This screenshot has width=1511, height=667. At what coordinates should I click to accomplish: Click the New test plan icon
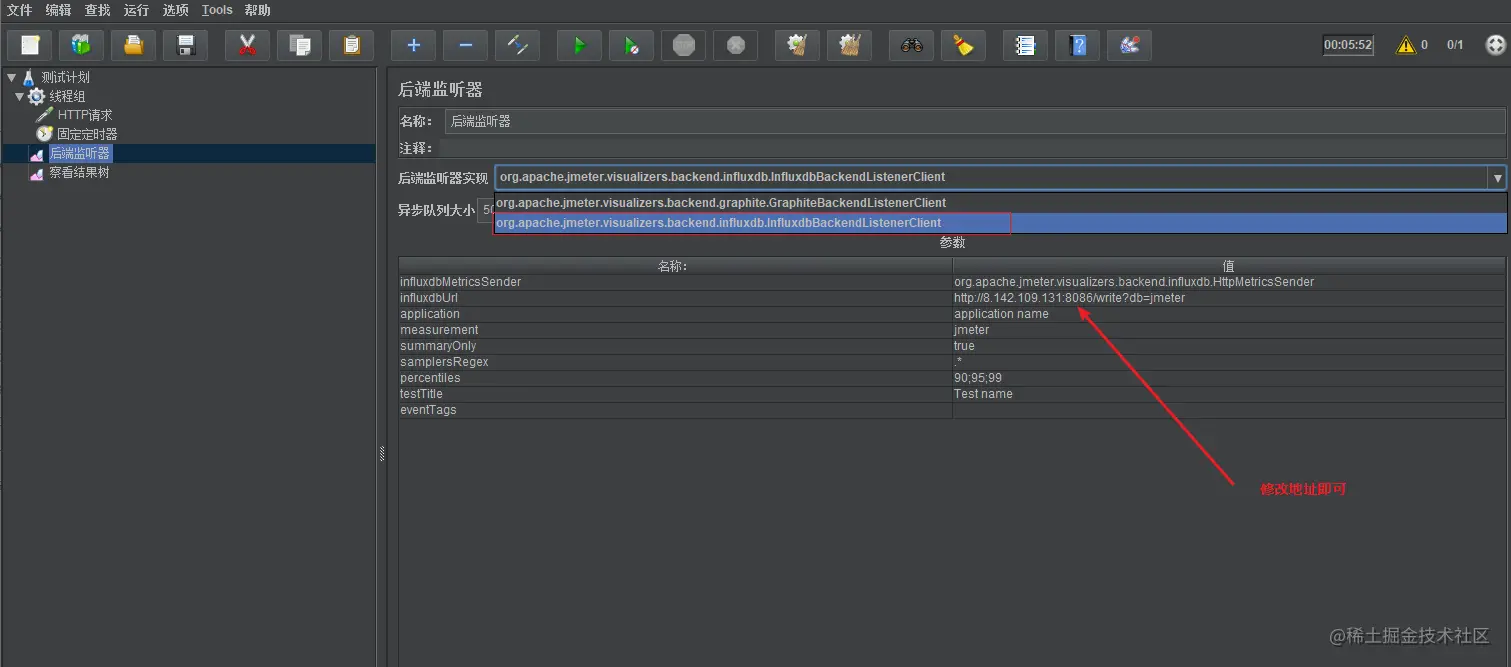tap(30, 45)
